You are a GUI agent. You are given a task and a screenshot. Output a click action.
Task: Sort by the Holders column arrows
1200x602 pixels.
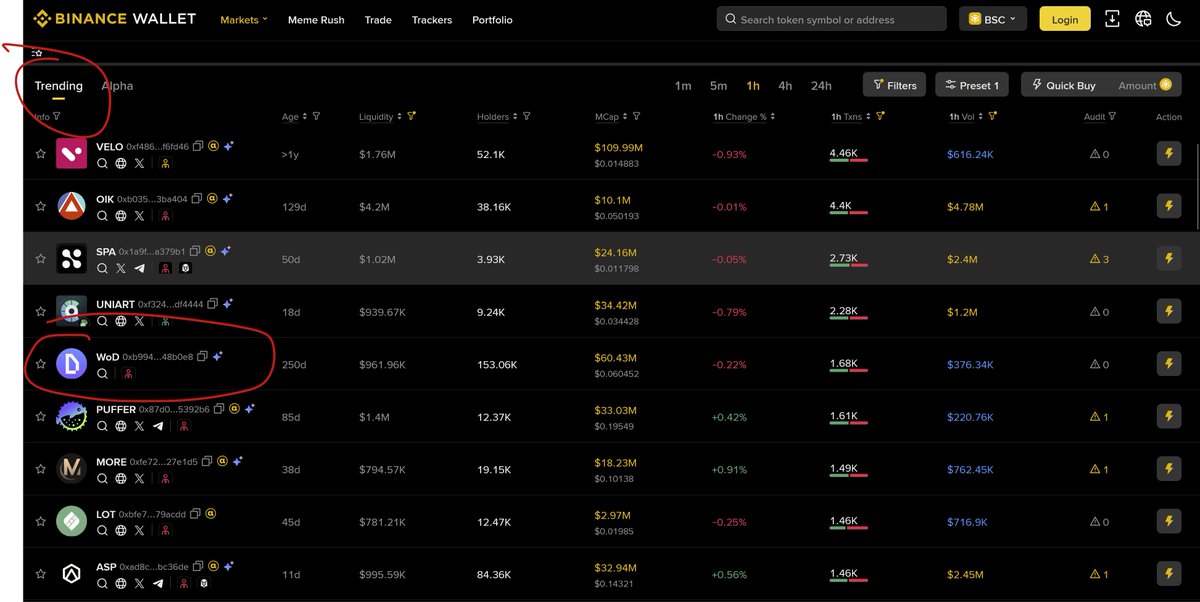(x=517, y=117)
